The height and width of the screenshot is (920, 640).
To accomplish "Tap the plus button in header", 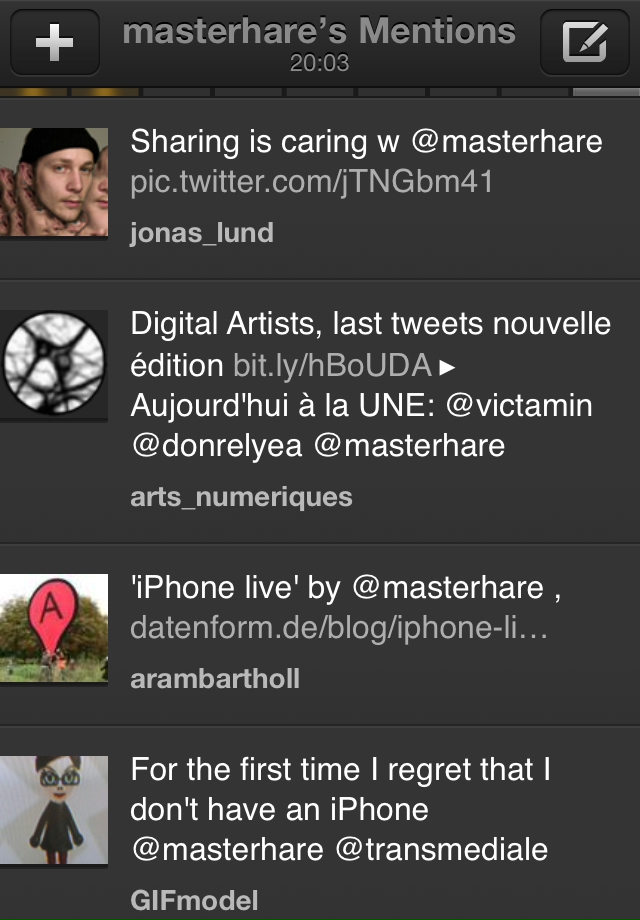I will 54,42.
